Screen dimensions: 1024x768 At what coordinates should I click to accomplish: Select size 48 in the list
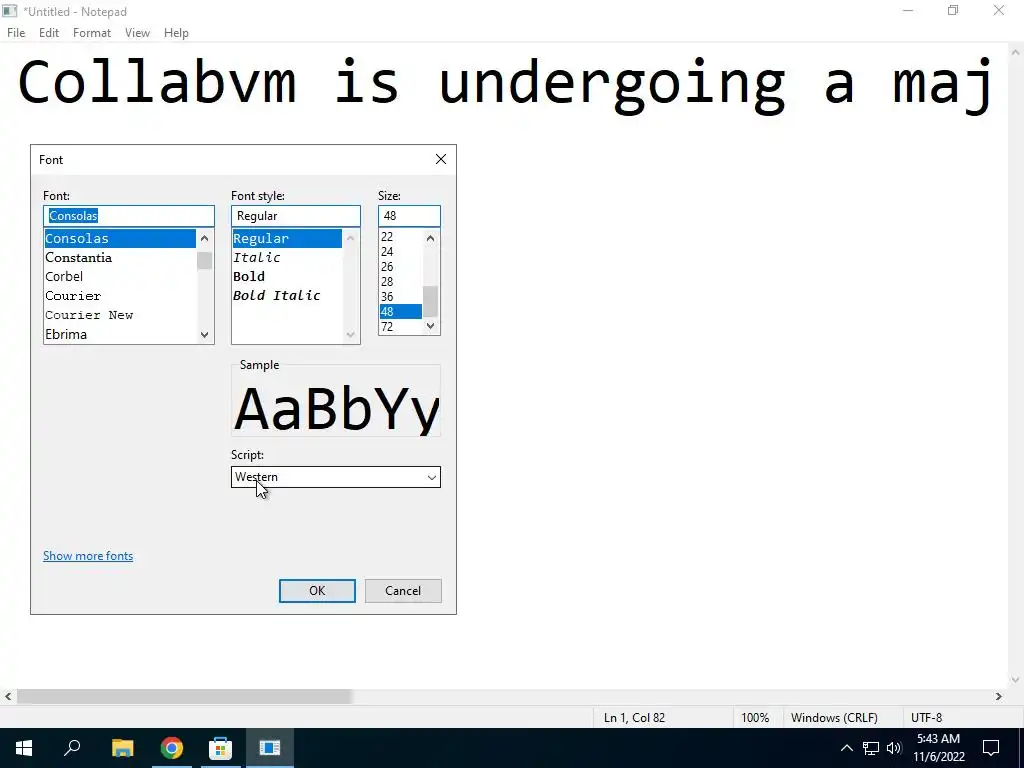pos(400,312)
